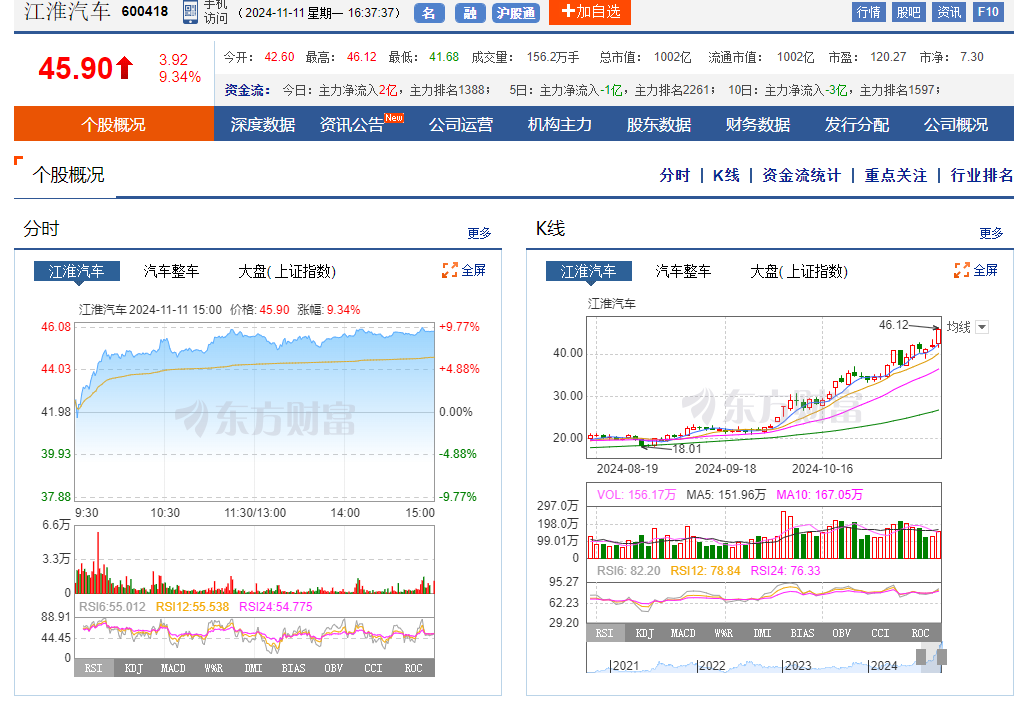The image size is (1031, 718).
Task: Click the 资金流 label
Action: pyautogui.click(x=247, y=90)
